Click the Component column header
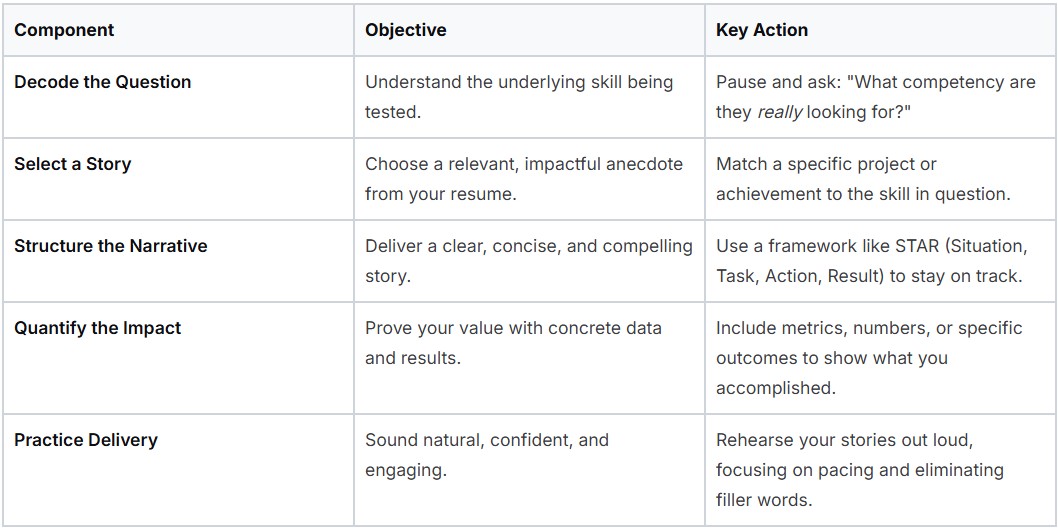 64,30
